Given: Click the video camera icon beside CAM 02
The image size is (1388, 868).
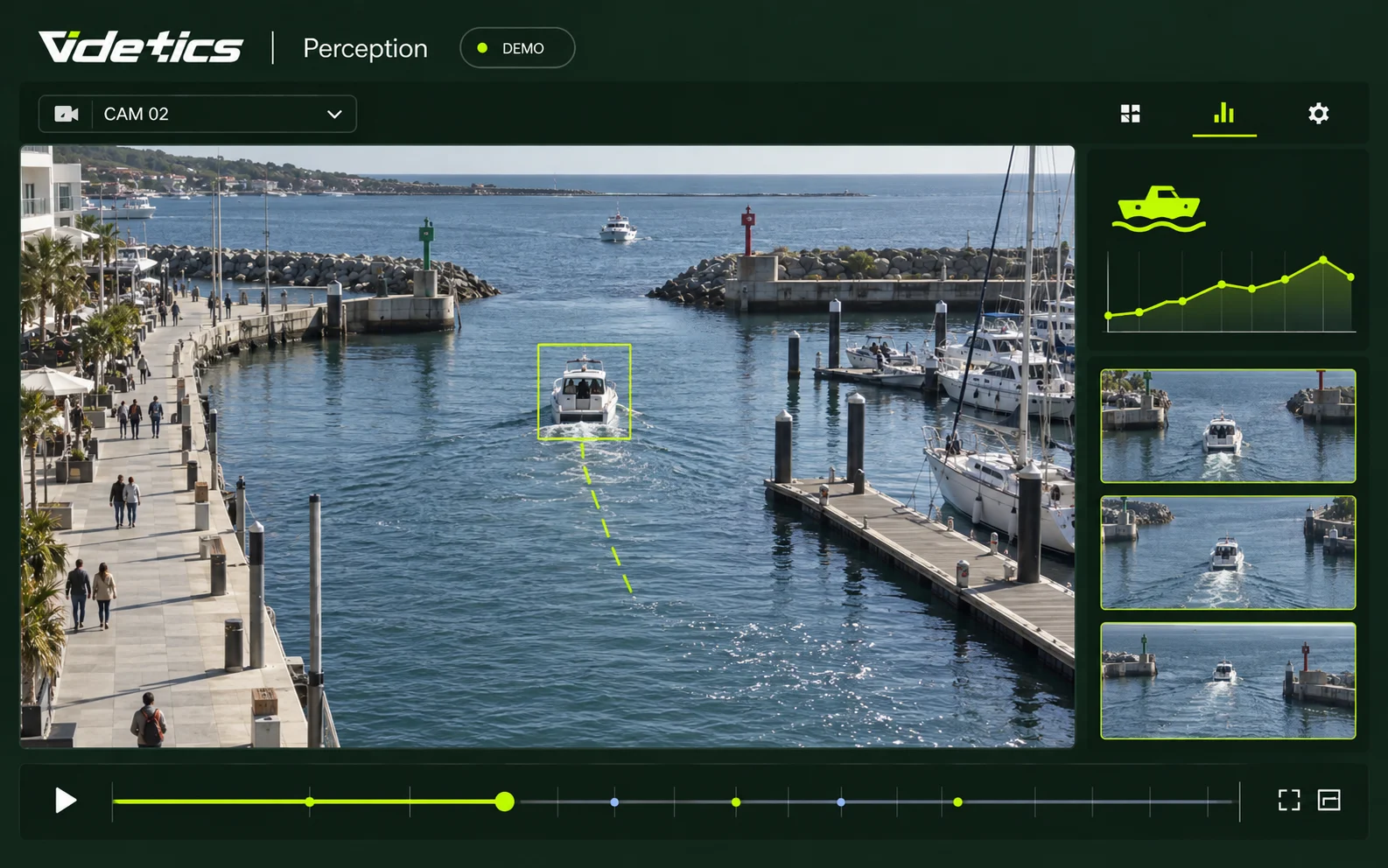Looking at the screenshot, I should tap(67, 114).
